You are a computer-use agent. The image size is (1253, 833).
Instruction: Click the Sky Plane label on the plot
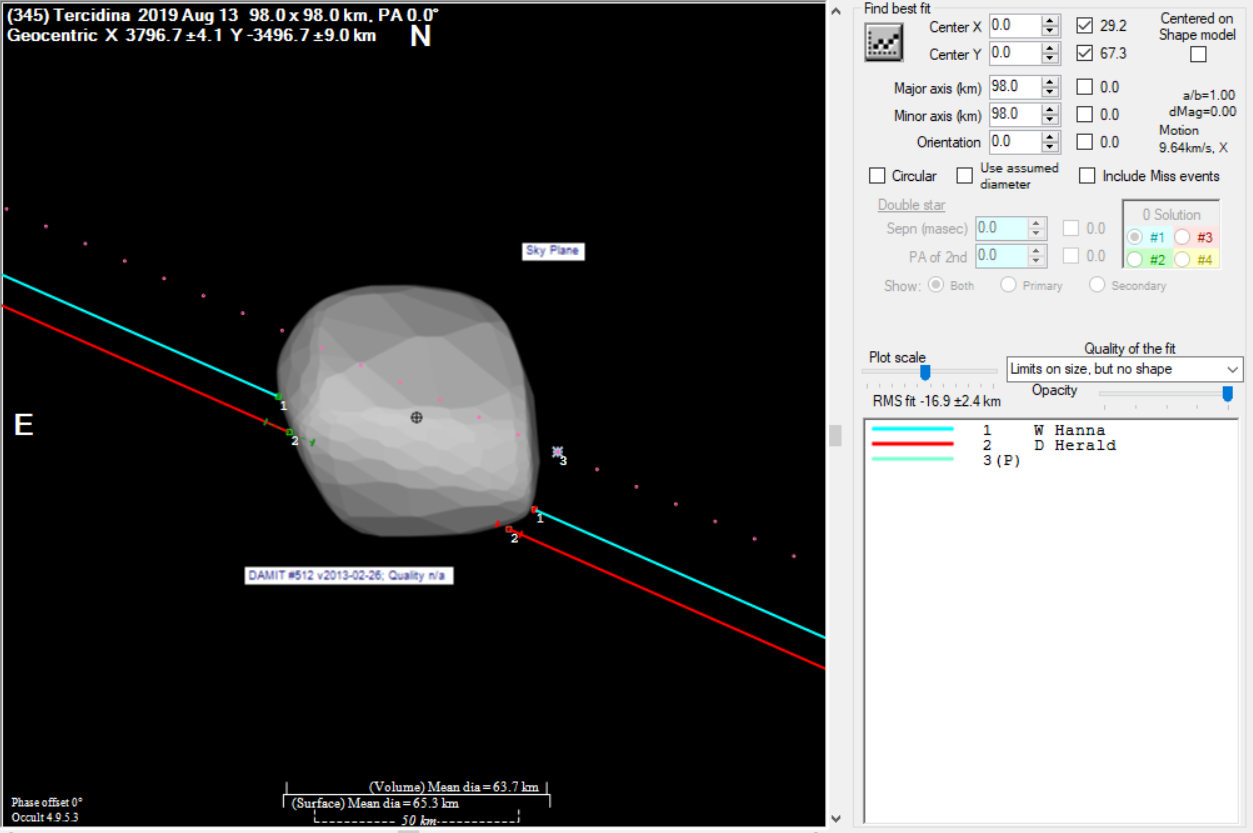(x=553, y=251)
